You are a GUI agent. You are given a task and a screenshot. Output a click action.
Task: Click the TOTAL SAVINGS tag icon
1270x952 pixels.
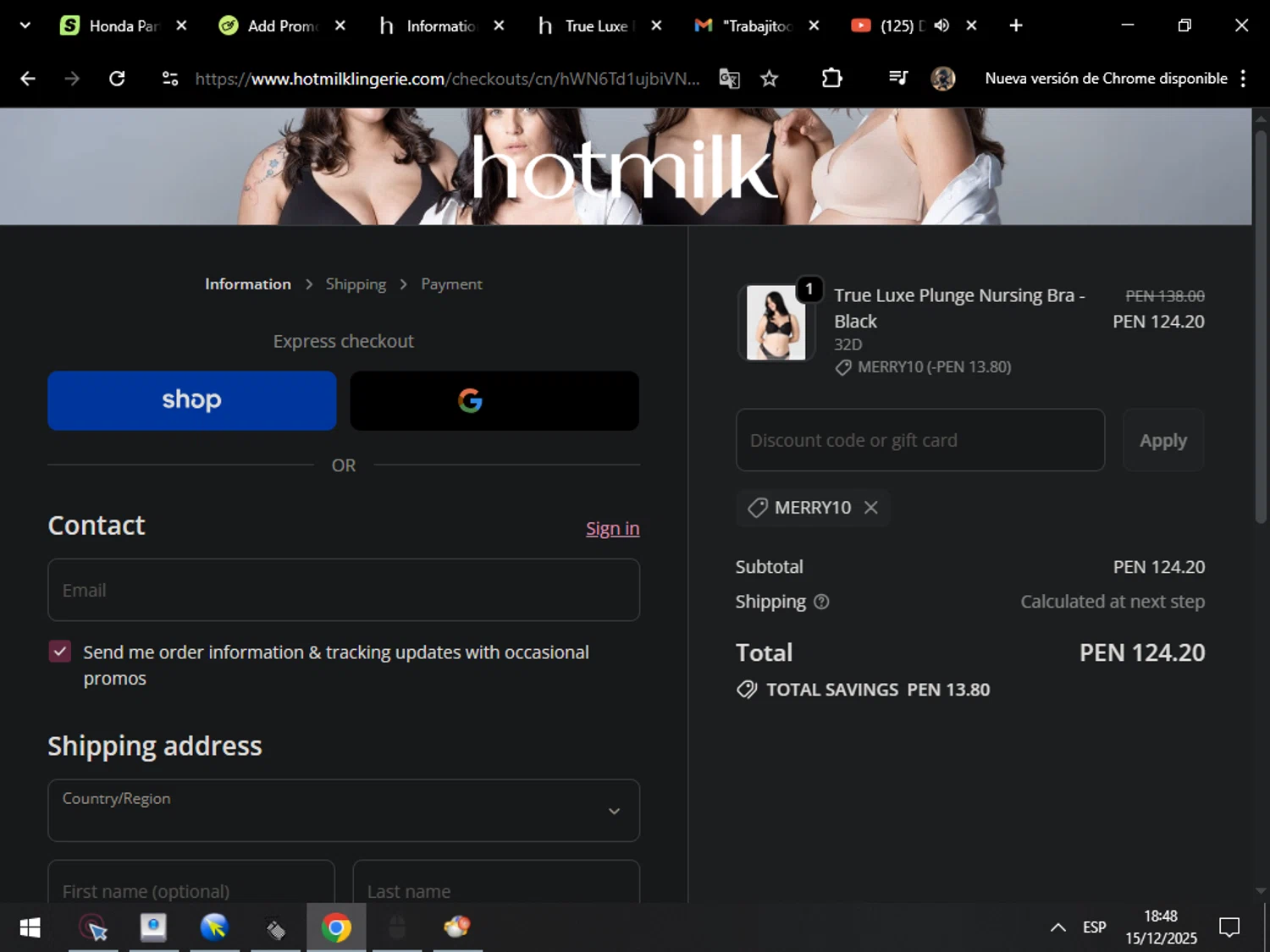pyautogui.click(x=747, y=690)
